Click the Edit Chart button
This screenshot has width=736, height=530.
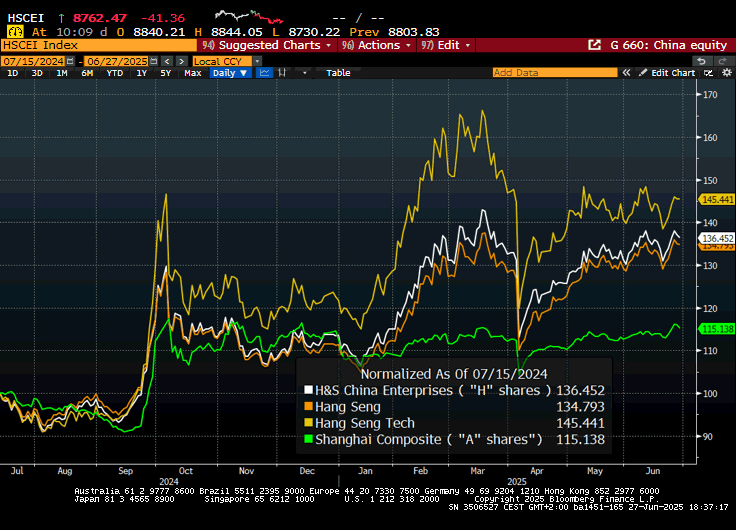click(667, 73)
